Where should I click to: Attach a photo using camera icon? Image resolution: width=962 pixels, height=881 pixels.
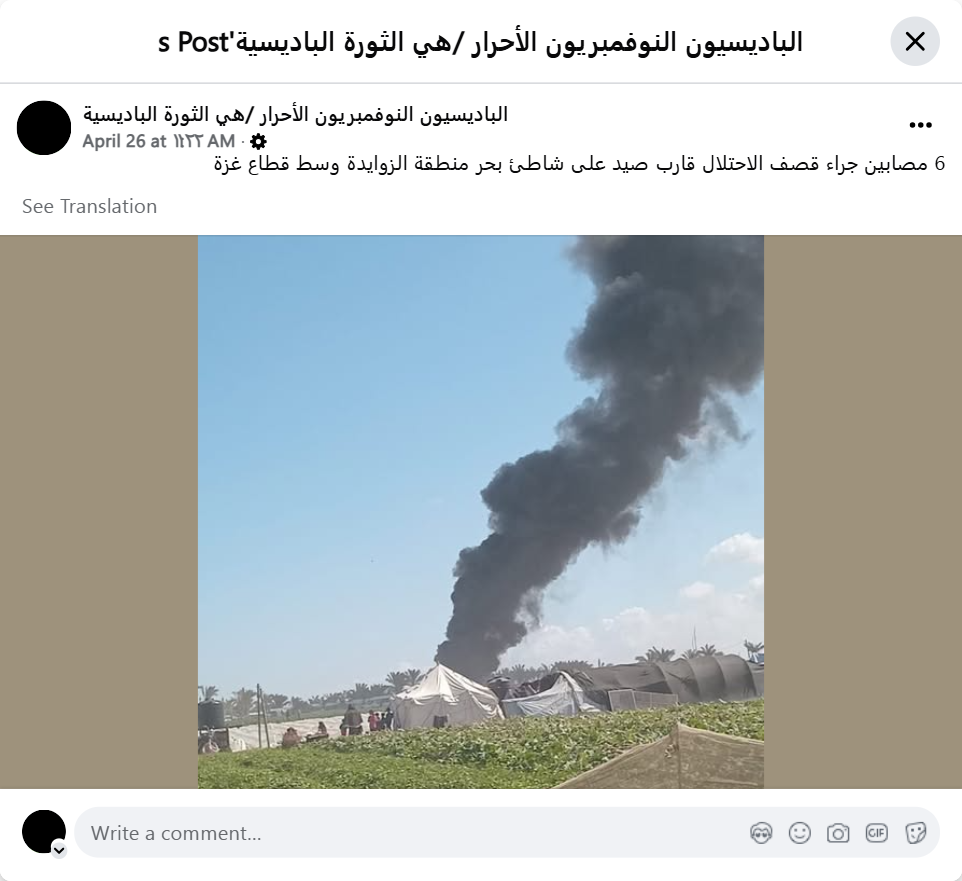pyautogui.click(x=838, y=833)
